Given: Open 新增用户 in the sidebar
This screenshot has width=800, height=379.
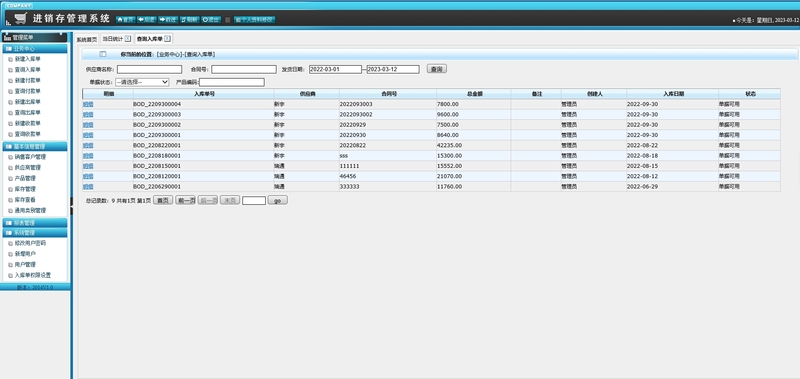Looking at the screenshot, I should click(x=25, y=254).
